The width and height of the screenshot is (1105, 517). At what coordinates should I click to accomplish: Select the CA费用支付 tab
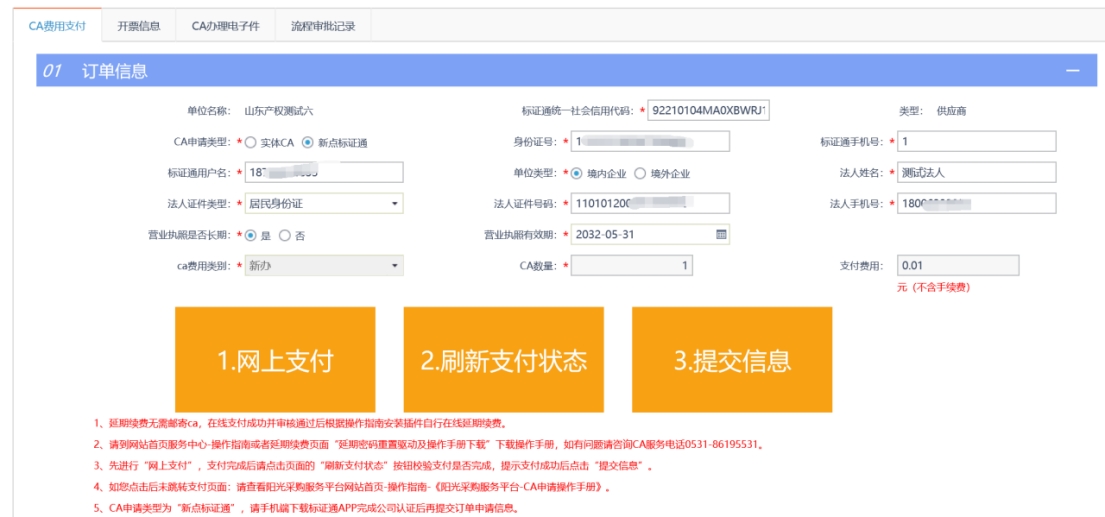click(57, 26)
